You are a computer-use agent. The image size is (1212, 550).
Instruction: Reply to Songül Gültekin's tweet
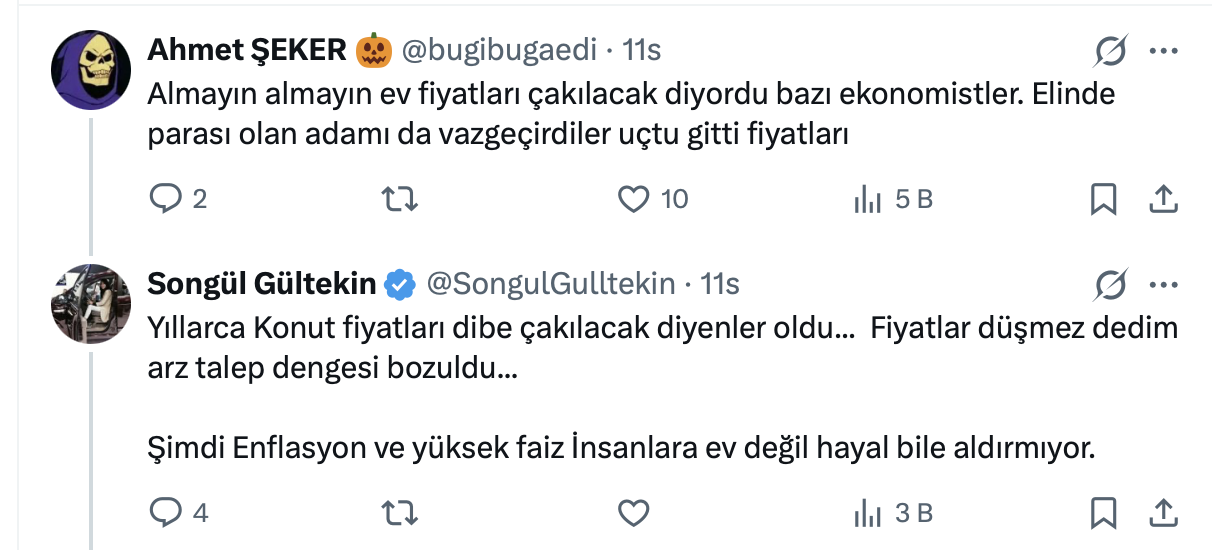click(x=164, y=514)
